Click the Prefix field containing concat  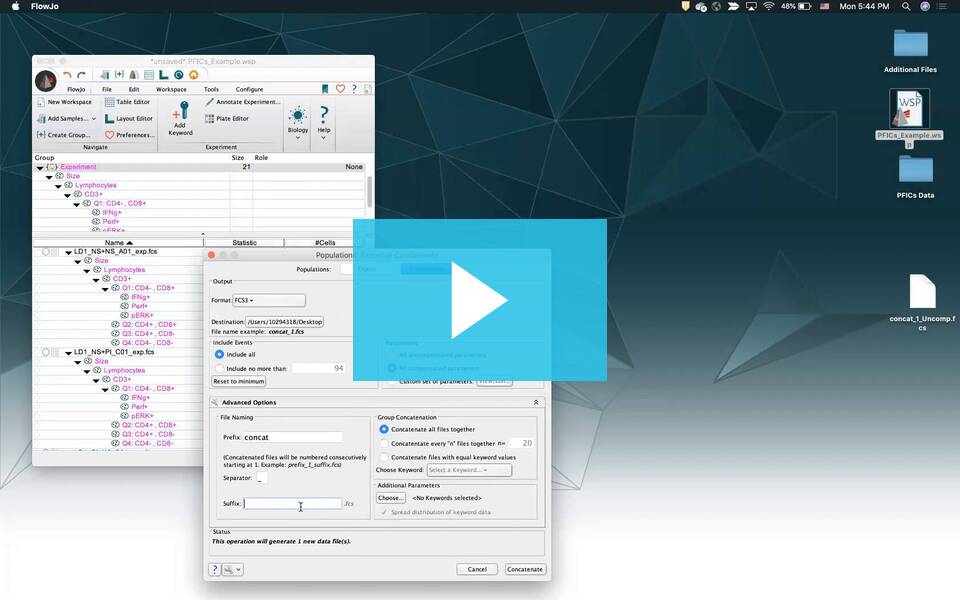(x=293, y=437)
